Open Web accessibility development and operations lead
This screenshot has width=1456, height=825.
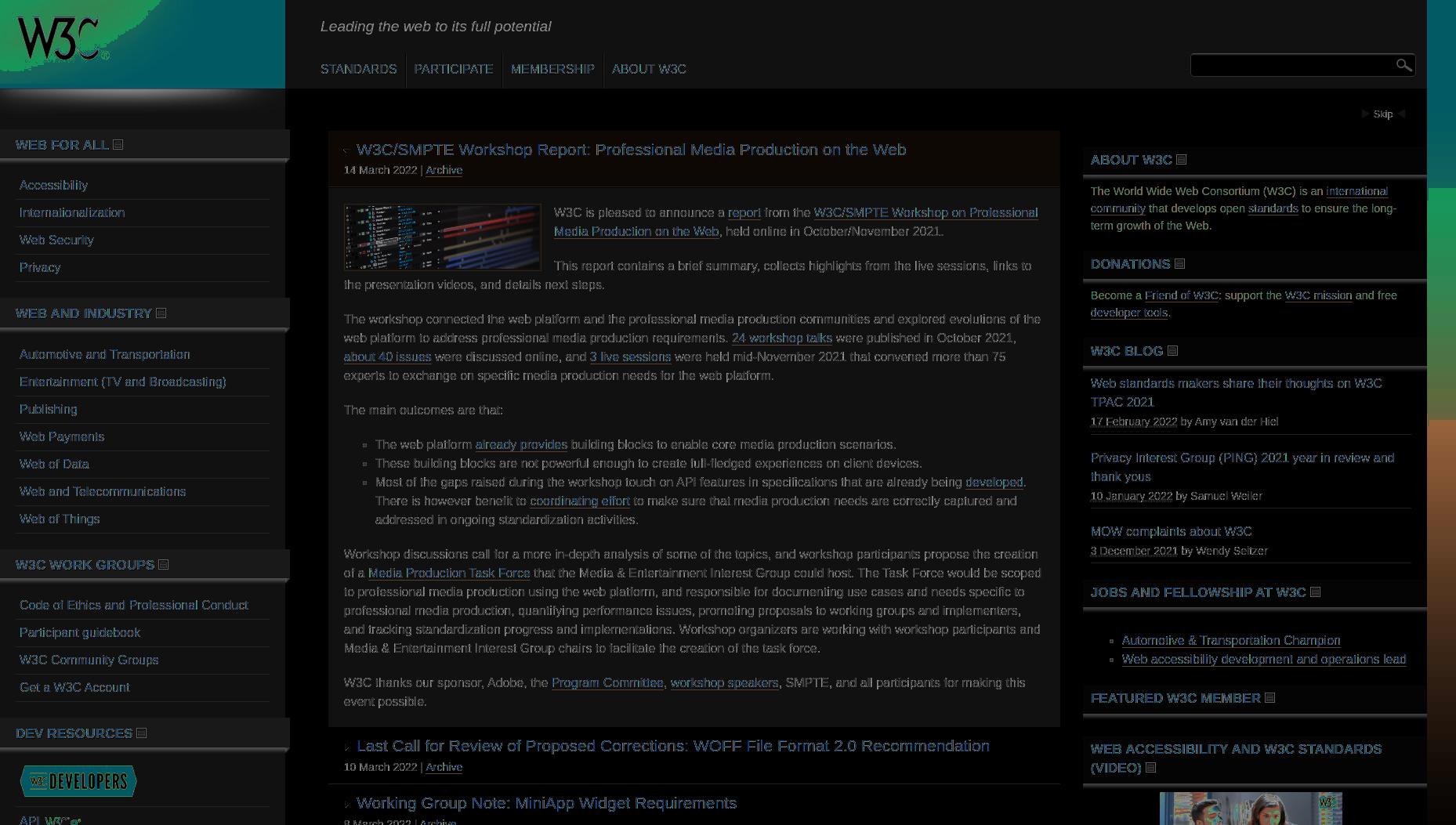tap(1264, 659)
